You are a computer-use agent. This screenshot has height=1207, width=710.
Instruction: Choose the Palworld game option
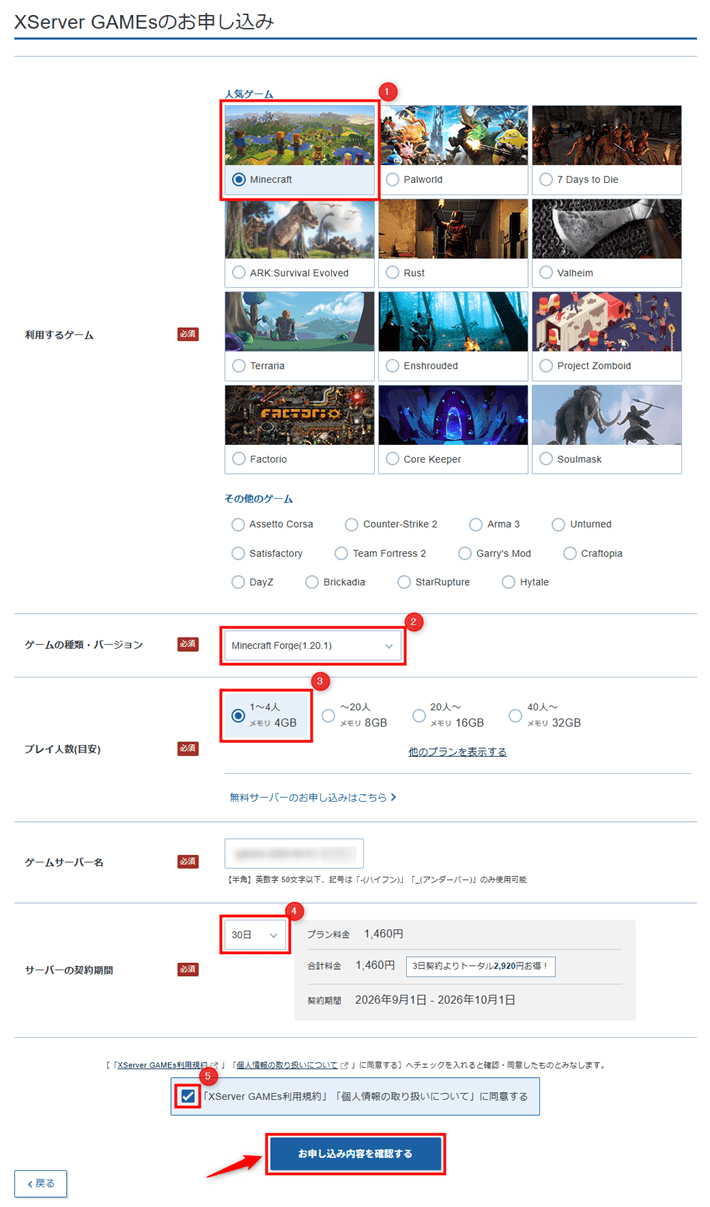pyautogui.click(x=392, y=180)
